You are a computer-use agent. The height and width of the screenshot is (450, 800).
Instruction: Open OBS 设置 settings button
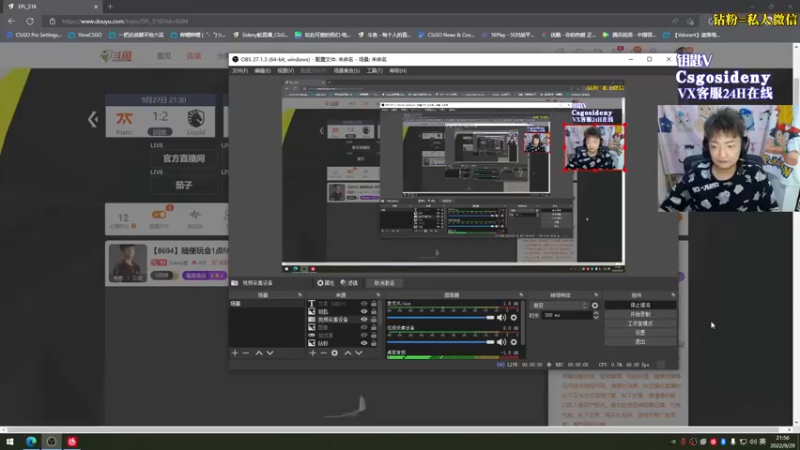(640, 333)
